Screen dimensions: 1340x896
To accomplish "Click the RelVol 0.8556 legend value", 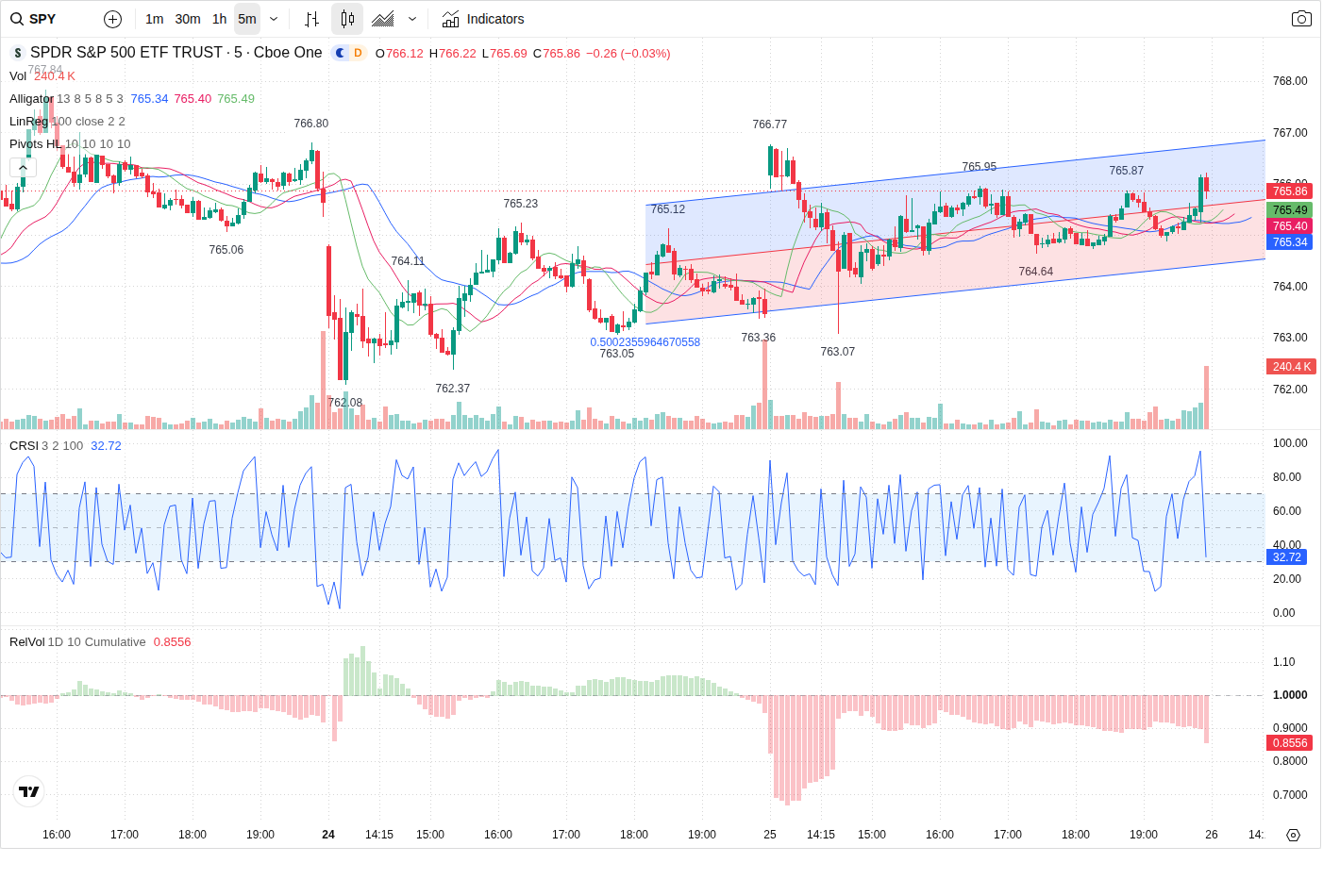I will [172, 642].
